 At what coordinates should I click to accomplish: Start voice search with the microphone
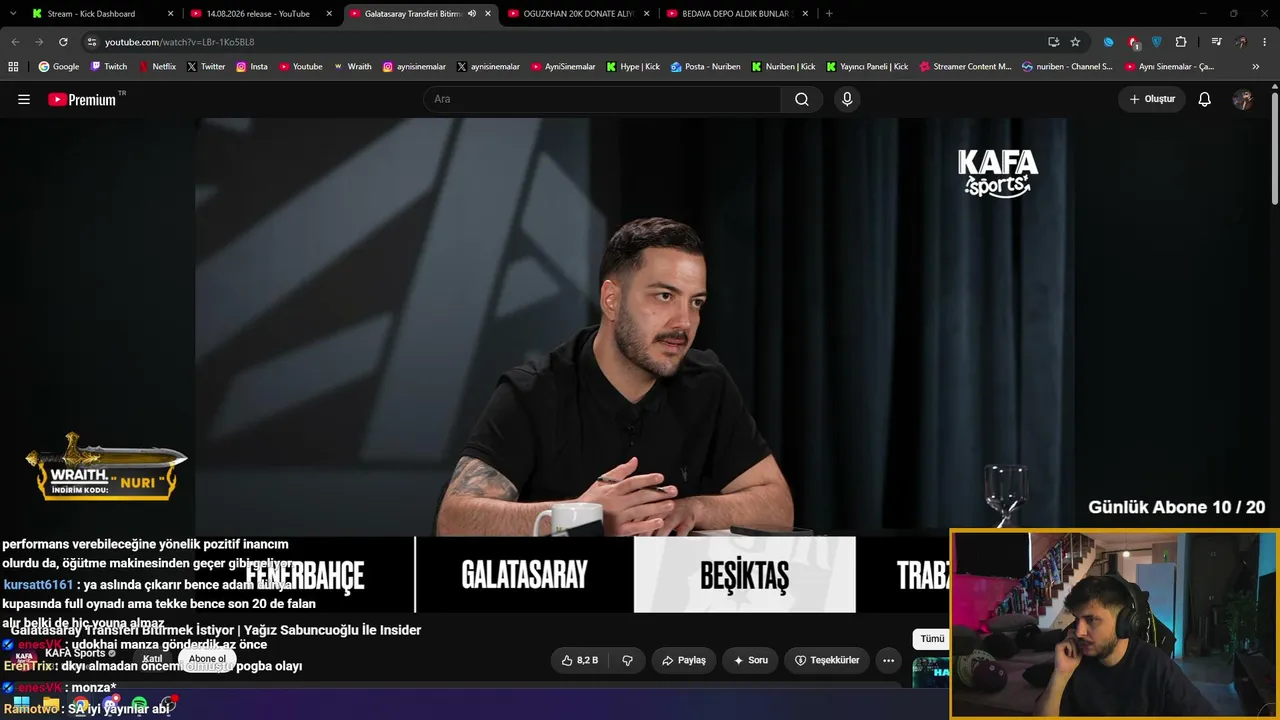(x=847, y=99)
